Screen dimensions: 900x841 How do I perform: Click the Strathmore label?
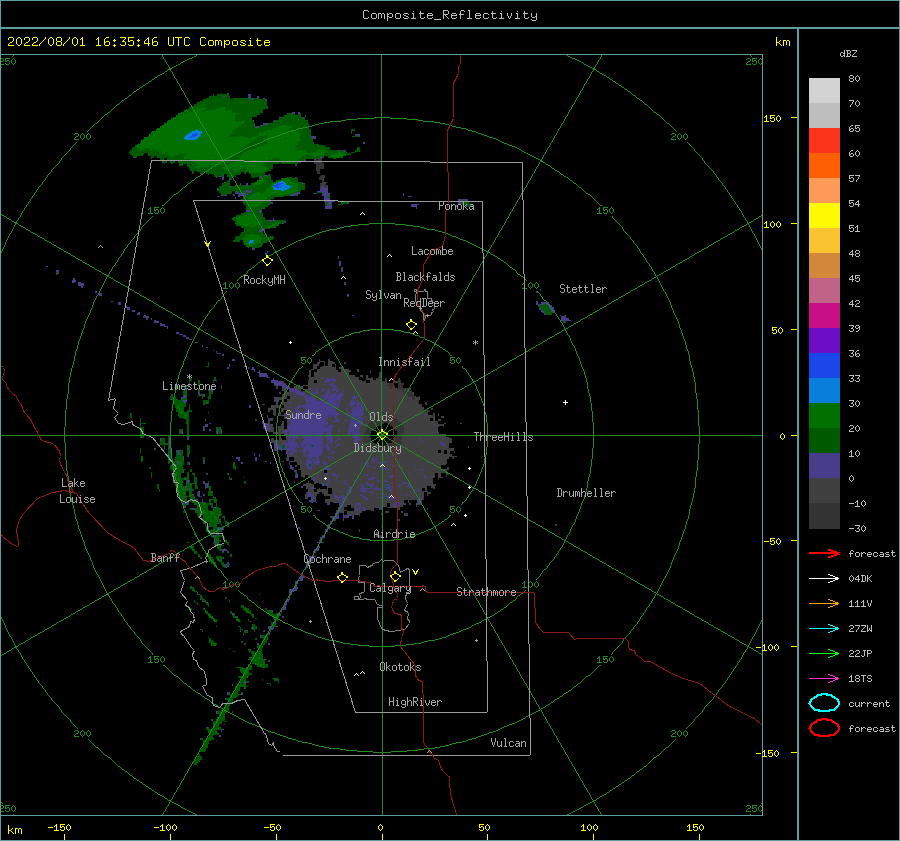point(486,592)
